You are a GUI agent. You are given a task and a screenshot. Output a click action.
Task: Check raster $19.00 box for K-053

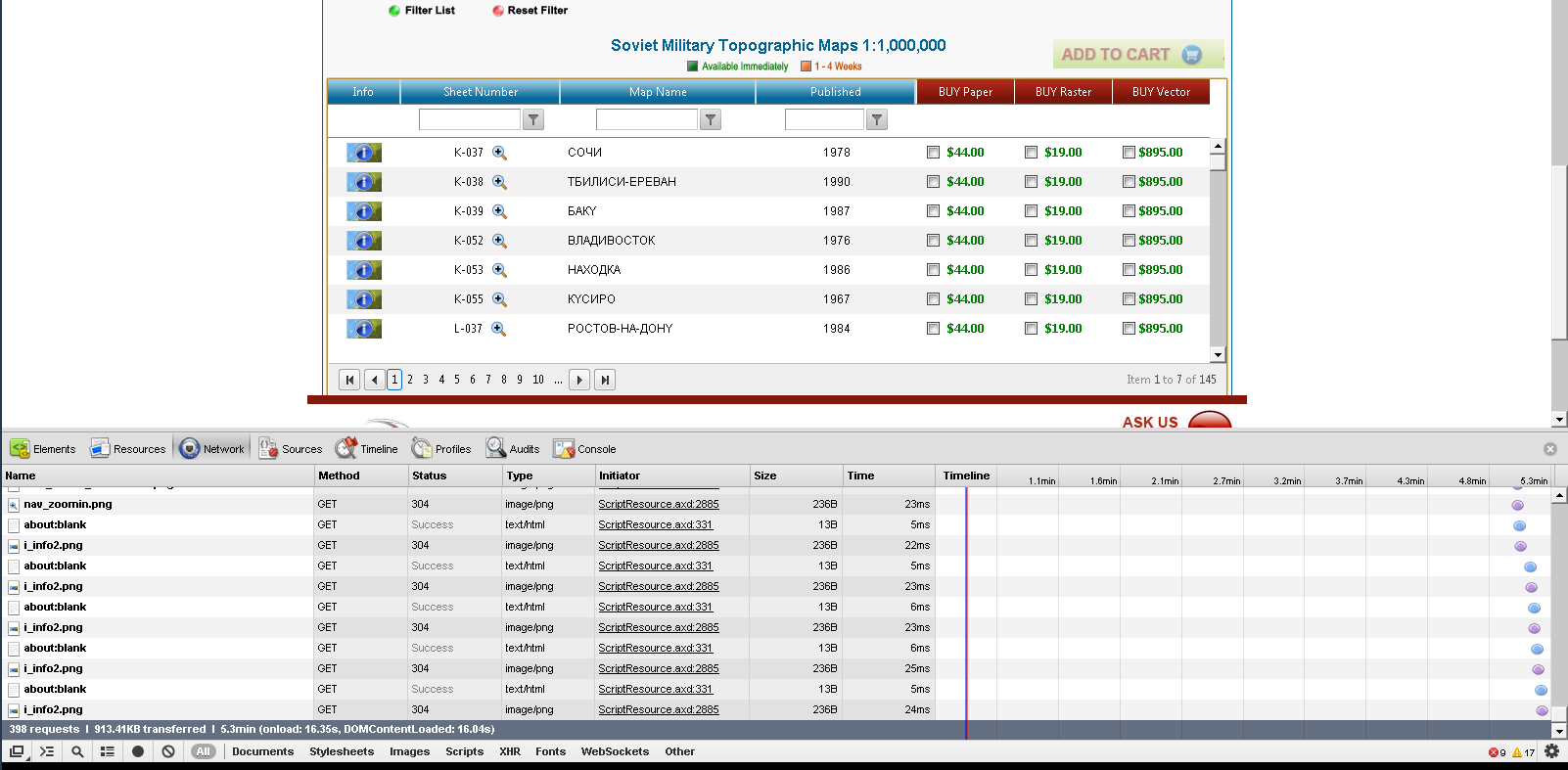1031,270
